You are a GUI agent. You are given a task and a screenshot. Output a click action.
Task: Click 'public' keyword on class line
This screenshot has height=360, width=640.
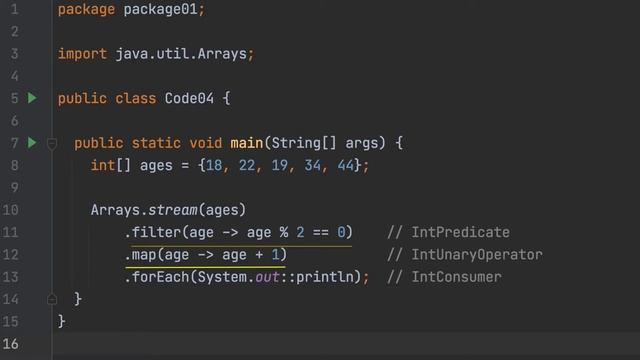pos(82,98)
